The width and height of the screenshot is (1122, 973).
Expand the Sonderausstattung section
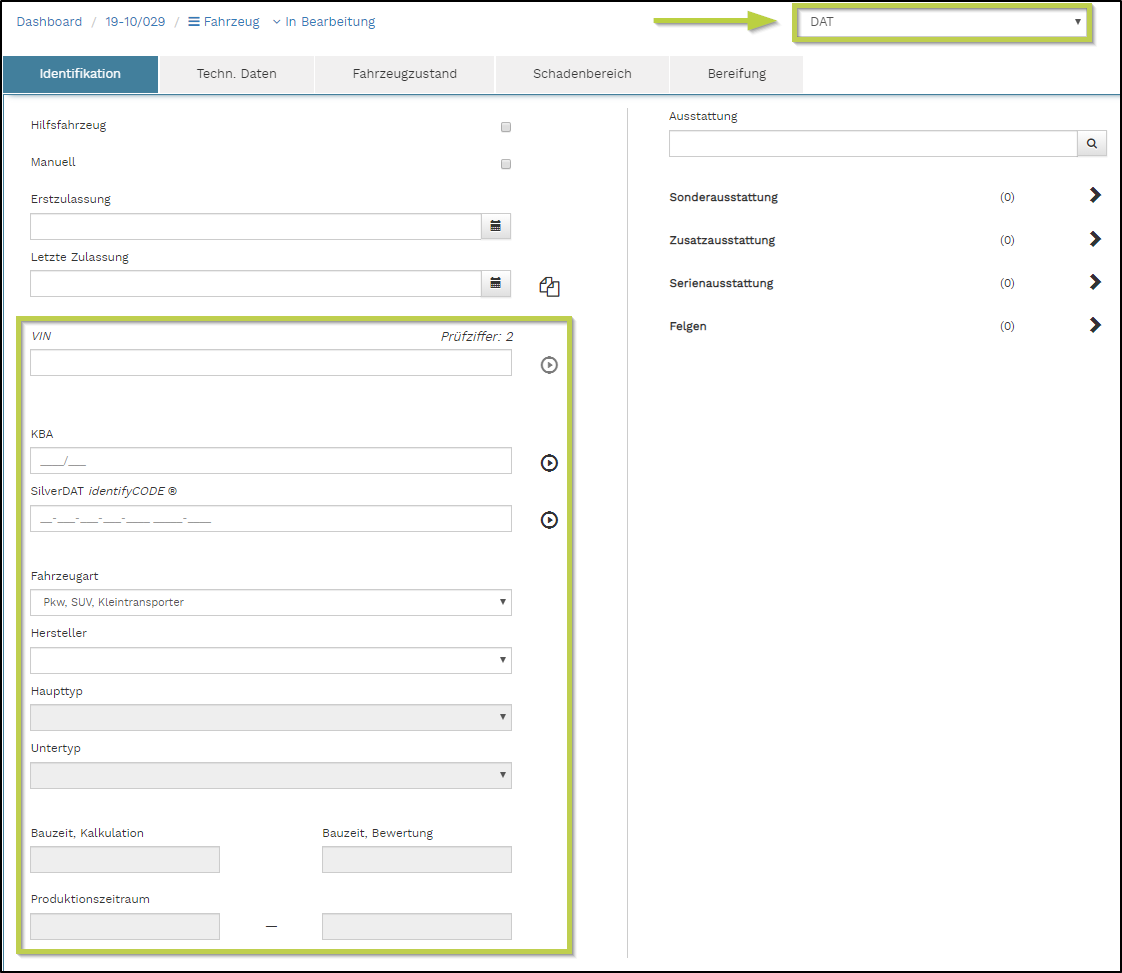(1095, 196)
